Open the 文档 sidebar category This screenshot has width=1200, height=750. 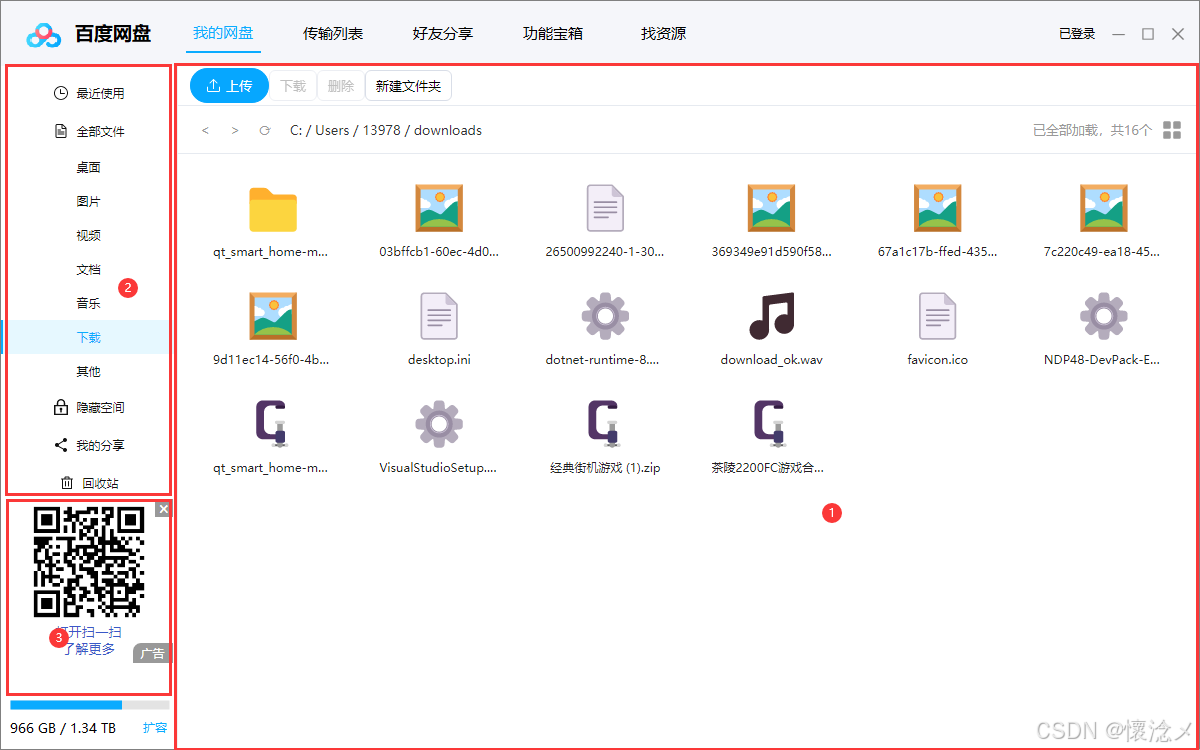[x=88, y=270]
